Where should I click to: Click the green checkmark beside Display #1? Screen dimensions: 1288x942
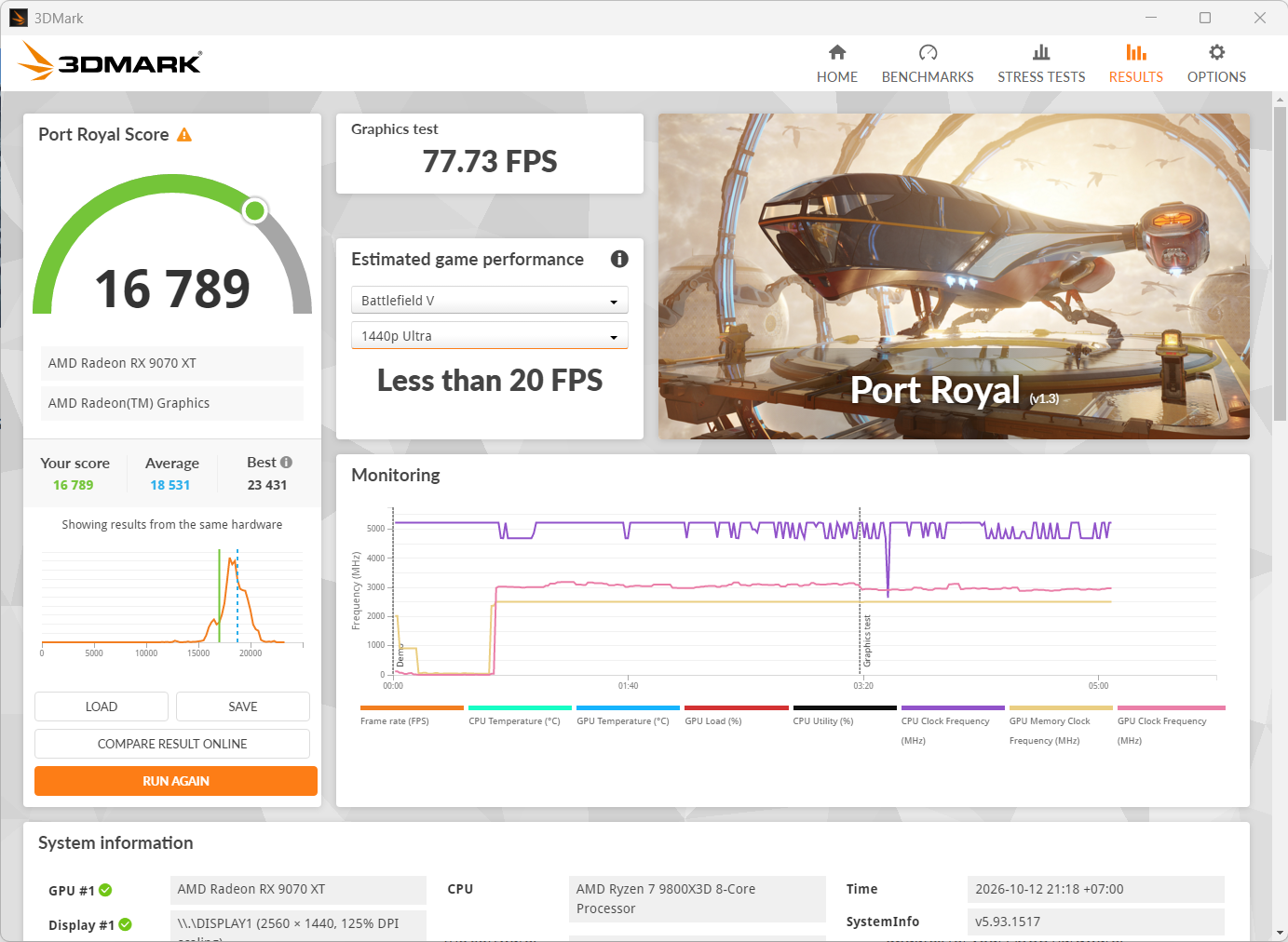pyautogui.click(x=125, y=924)
